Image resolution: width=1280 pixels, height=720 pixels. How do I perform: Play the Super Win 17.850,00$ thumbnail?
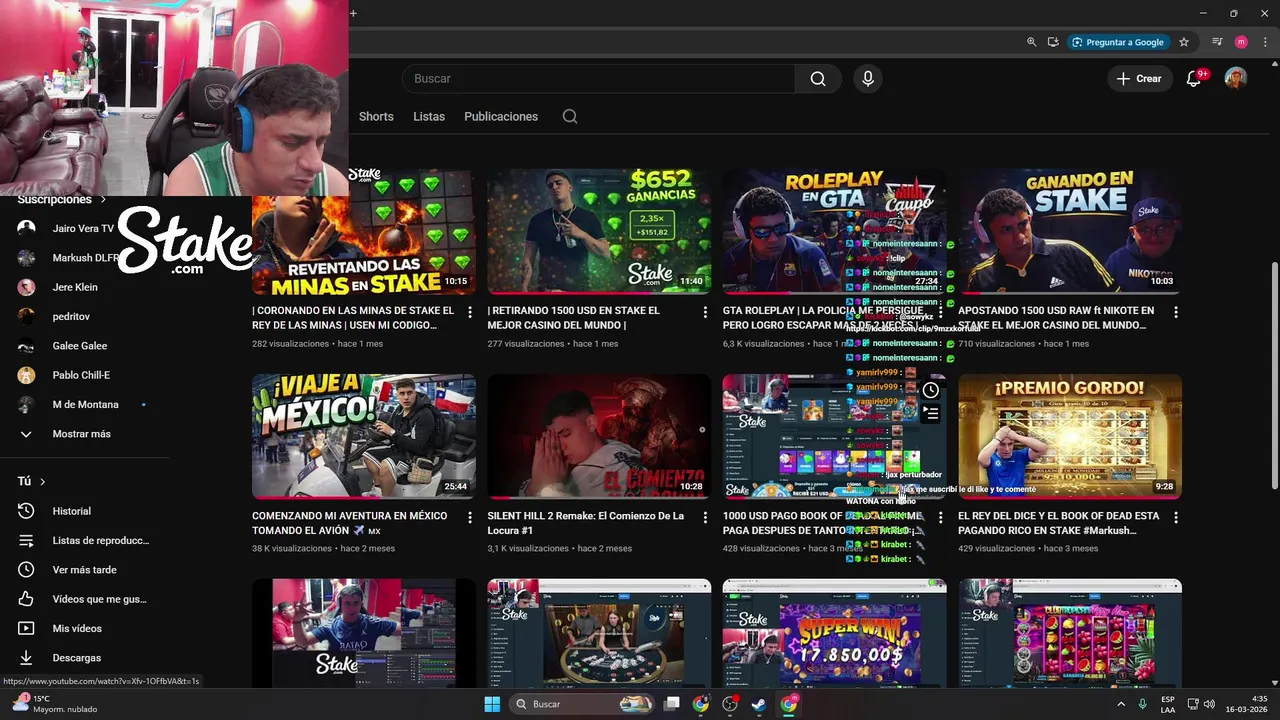[834, 632]
